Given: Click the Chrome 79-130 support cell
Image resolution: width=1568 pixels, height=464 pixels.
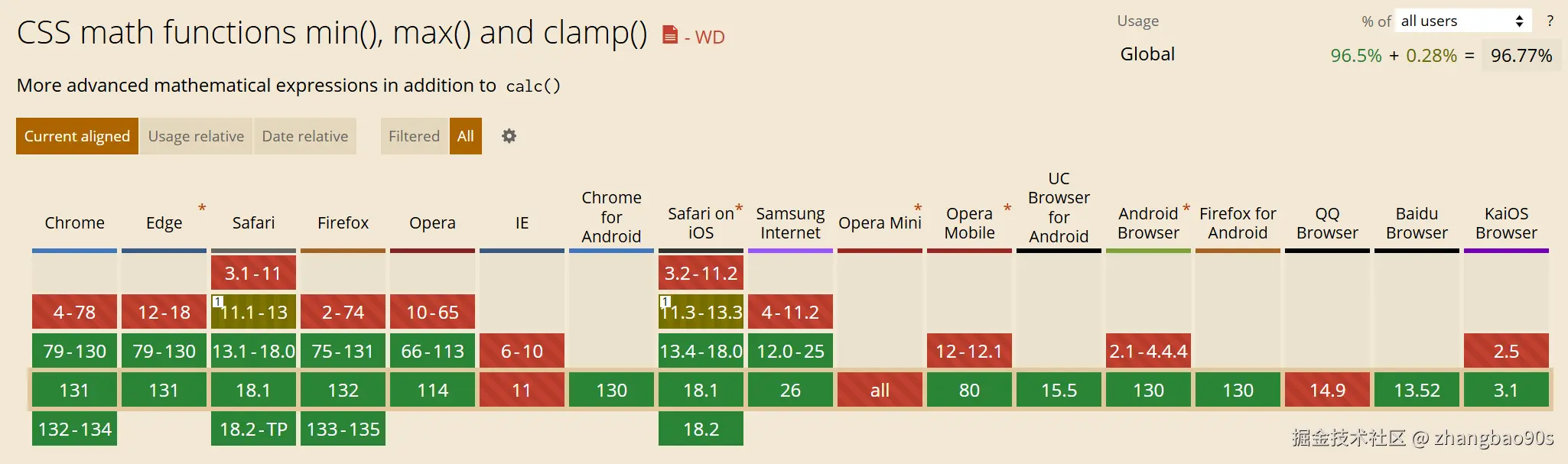Looking at the screenshot, I should [x=74, y=352].
